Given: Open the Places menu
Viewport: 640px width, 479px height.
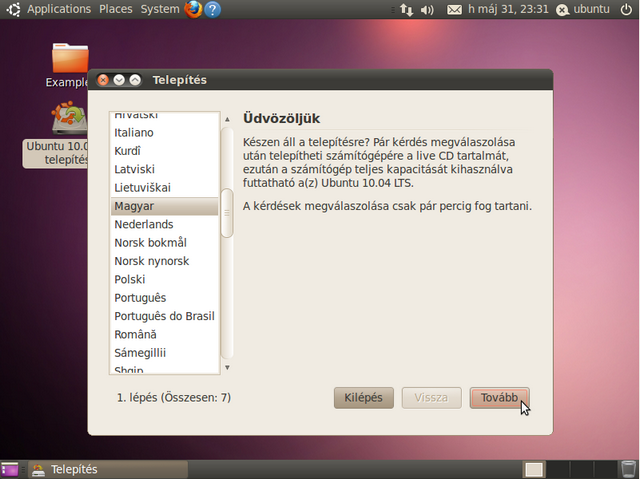Looking at the screenshot, I should (115, 9).
